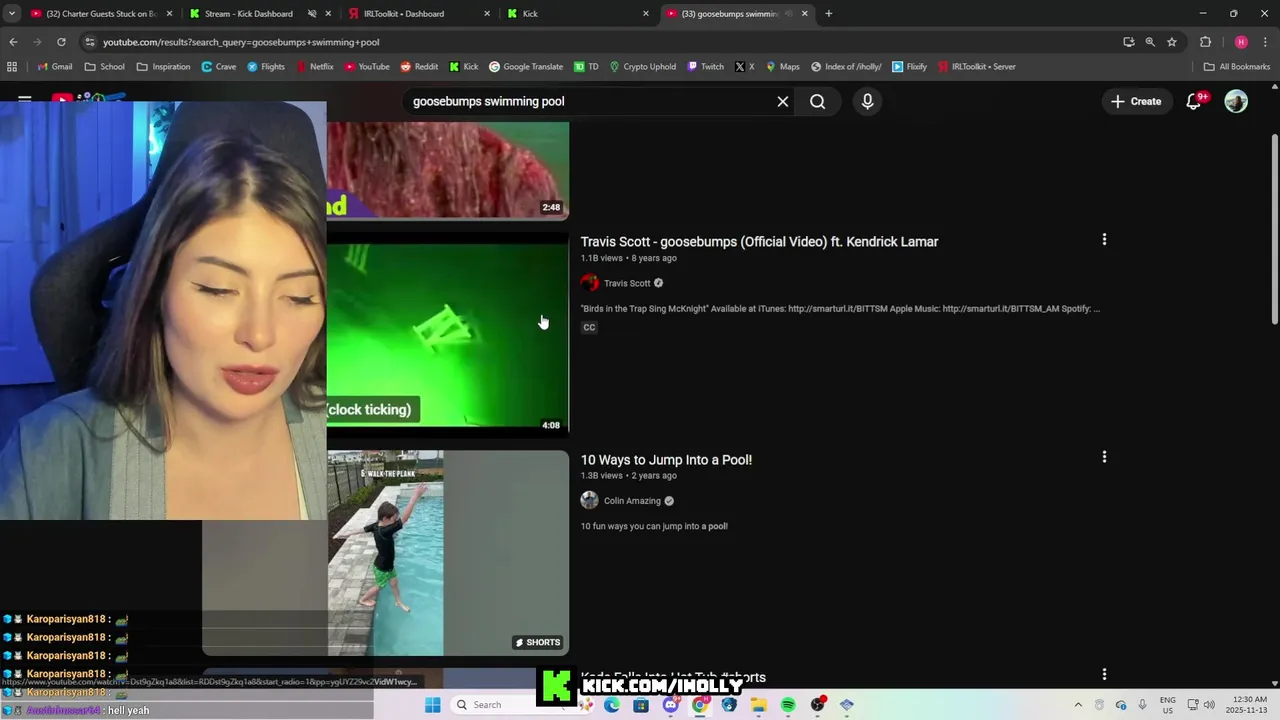Open options menu for Kade Falls Into Hot Tub video
This screenshot has width=1280, height=720.
1104,675
